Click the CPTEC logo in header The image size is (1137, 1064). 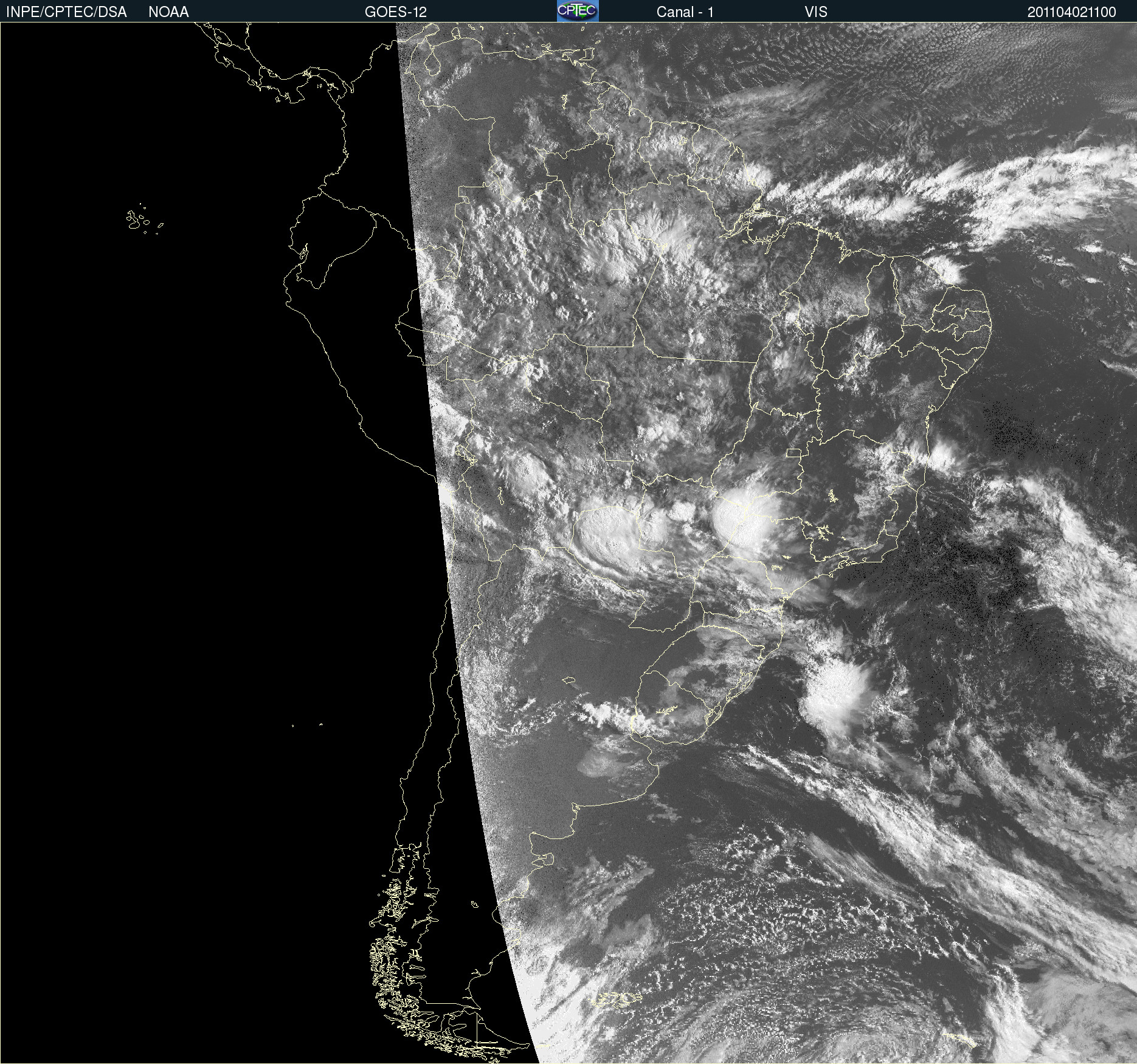coord(578,11)
